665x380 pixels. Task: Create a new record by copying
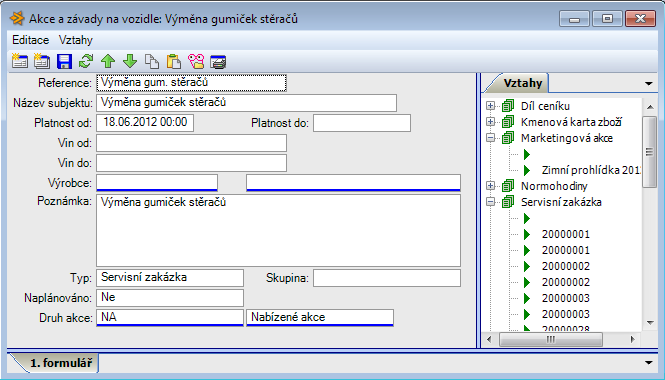point(42,61)
